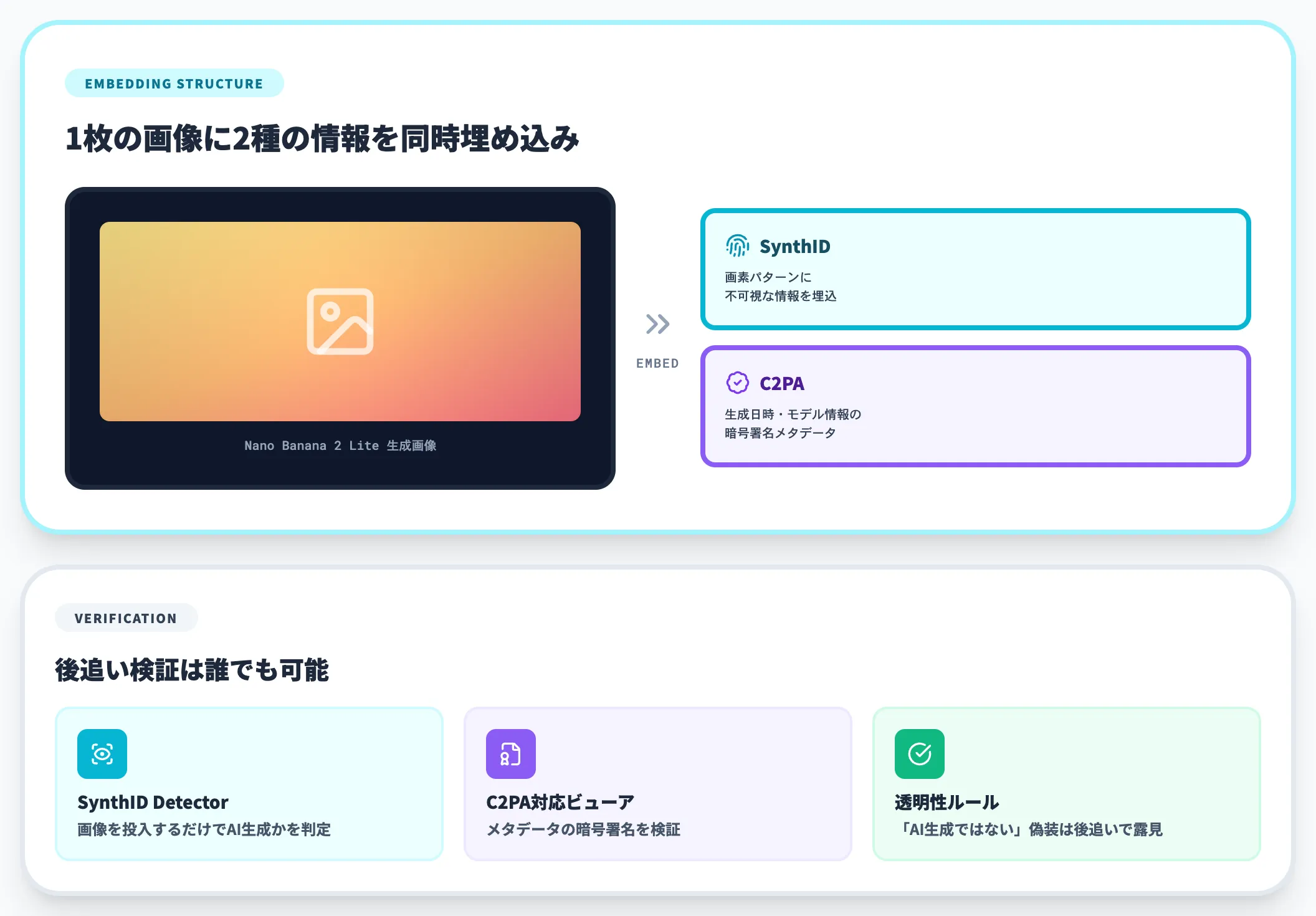
Task: Select the EMBEDDING STRUCTURE tag pill
Action: [174, 83]
